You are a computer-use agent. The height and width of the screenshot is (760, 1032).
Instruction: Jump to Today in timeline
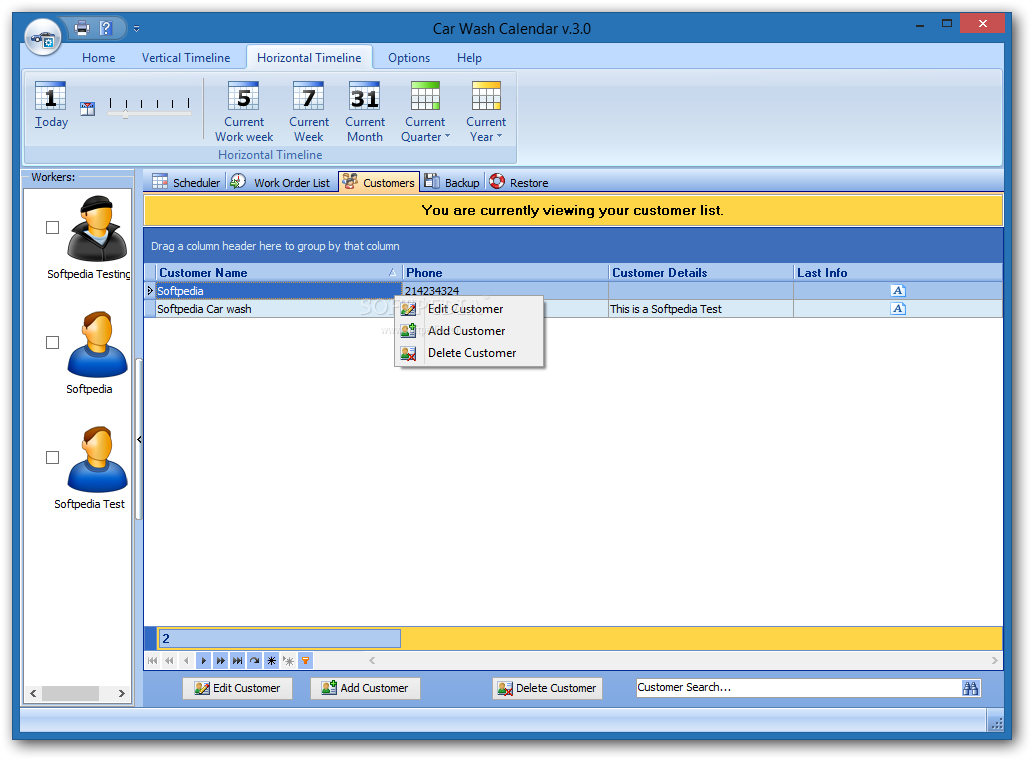tap(51, 105)
